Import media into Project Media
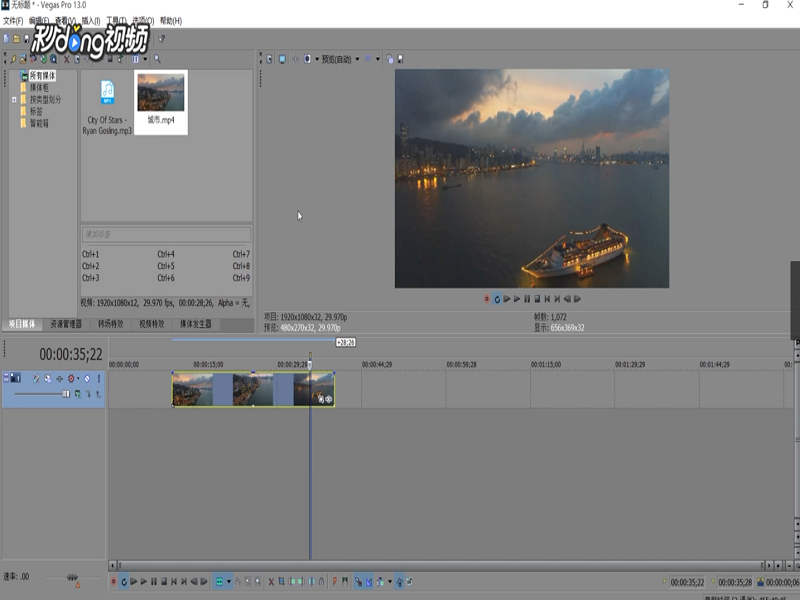The height and width of the screenshot is (600, 800). pos(23,59)
